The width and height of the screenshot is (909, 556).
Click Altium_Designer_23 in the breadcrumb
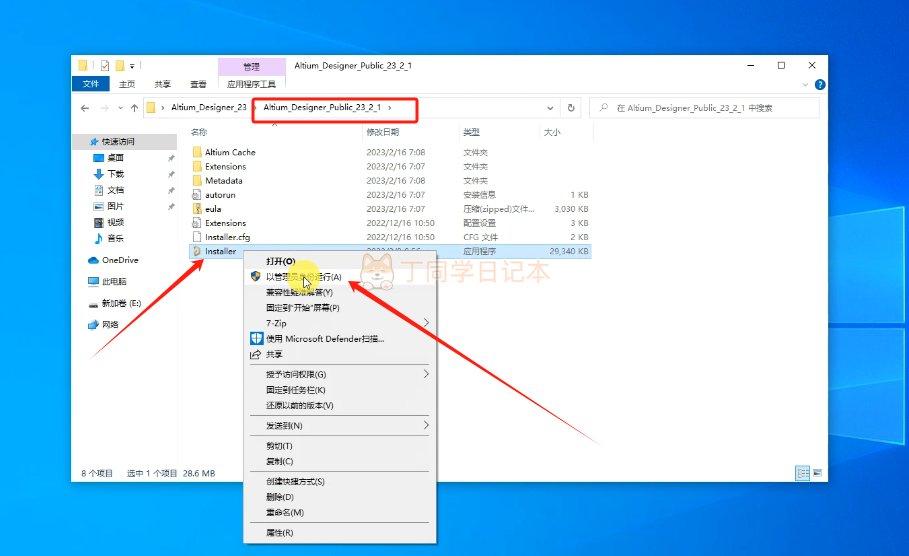209,107
